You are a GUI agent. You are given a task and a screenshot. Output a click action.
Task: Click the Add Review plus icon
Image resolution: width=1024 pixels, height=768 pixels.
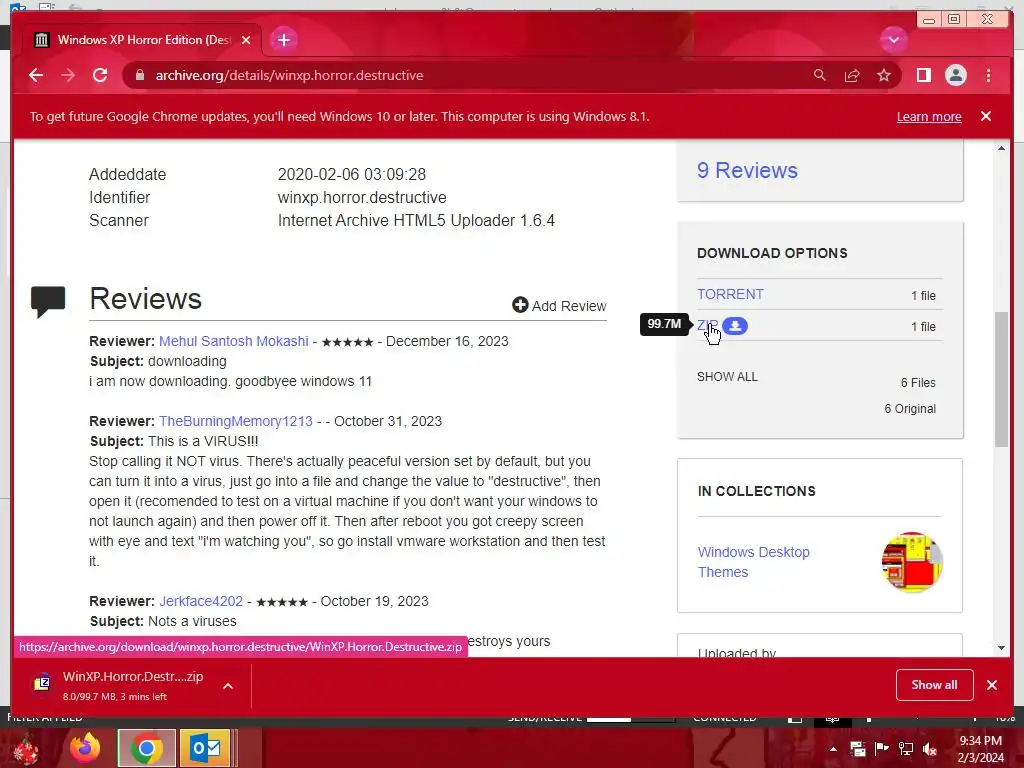tap(520, 305)
